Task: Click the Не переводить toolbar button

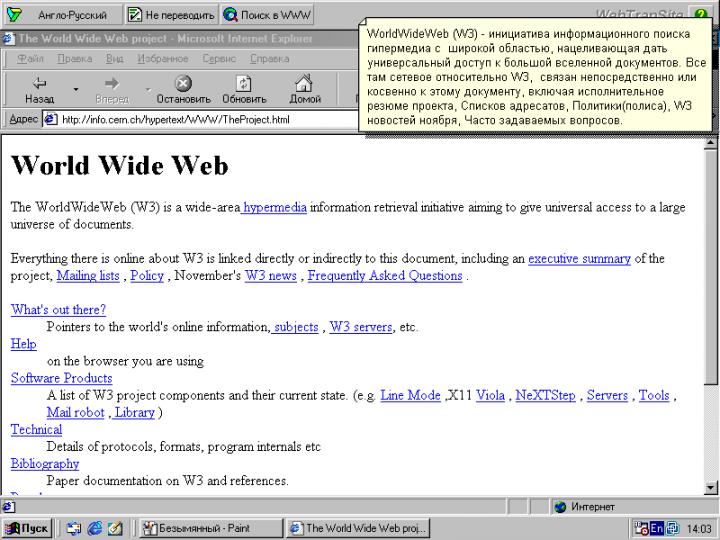Action: [171, 15]
